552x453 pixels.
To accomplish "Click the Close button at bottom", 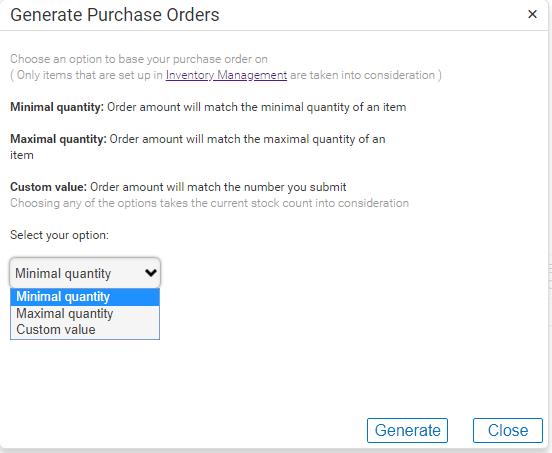I will (508, 430).
